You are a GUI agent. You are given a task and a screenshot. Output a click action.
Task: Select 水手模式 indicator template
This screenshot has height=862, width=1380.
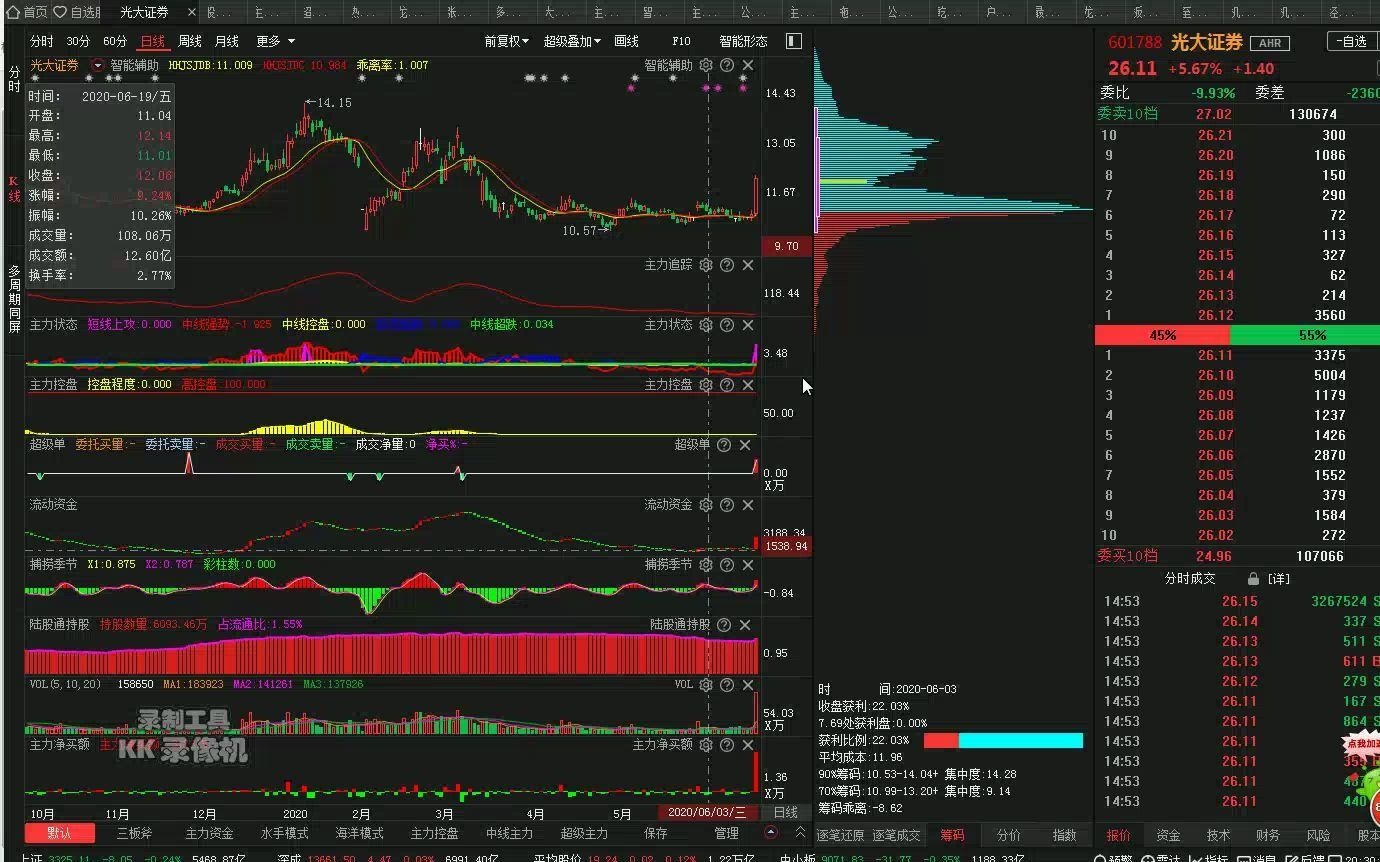coord(285,833)
